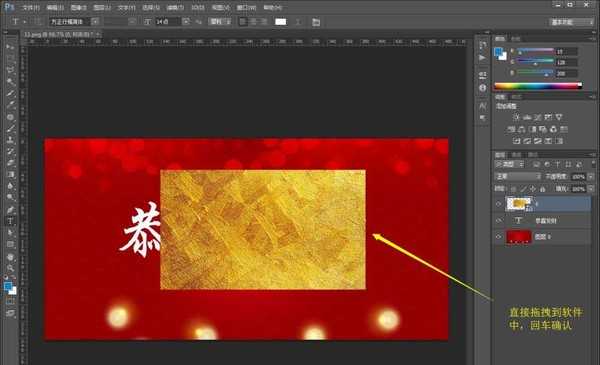Screen dimensions: 600x365
Task: Select the Hand tool
Action: point(10,256)
